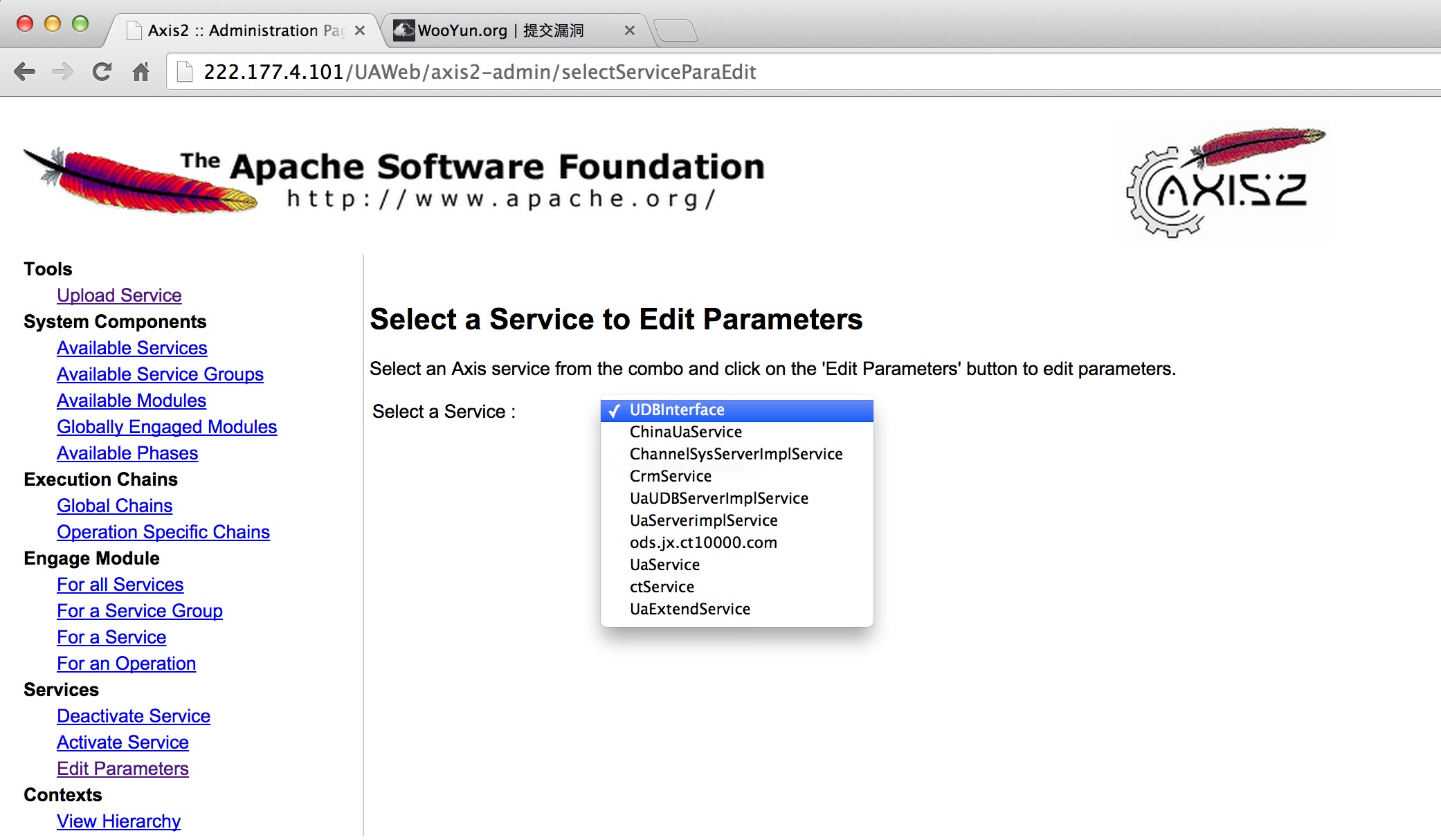Open Globally Engaged Modules
The height and width of the screenshot is (840, 1441).
point(167,427)
